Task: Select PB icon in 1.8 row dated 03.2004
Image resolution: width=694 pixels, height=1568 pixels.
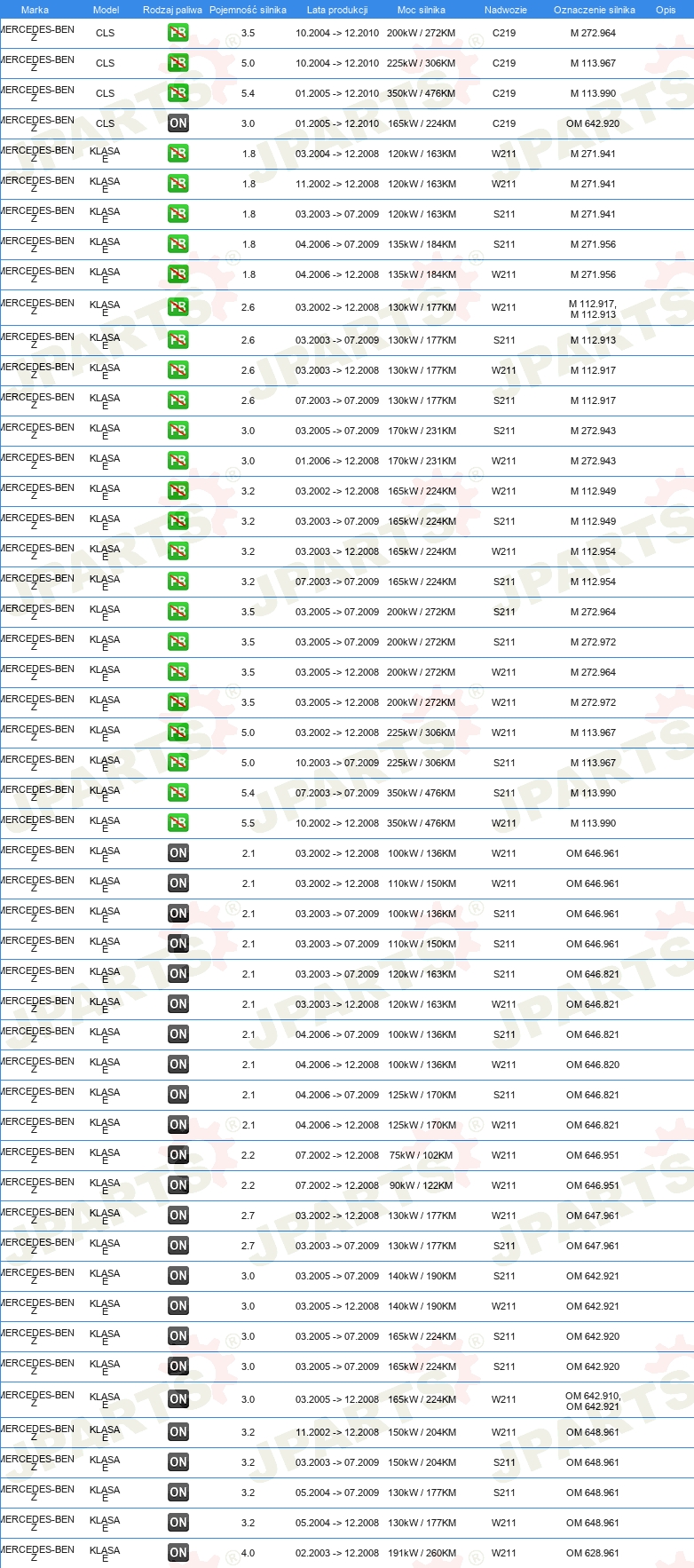Action: [178, 154]
